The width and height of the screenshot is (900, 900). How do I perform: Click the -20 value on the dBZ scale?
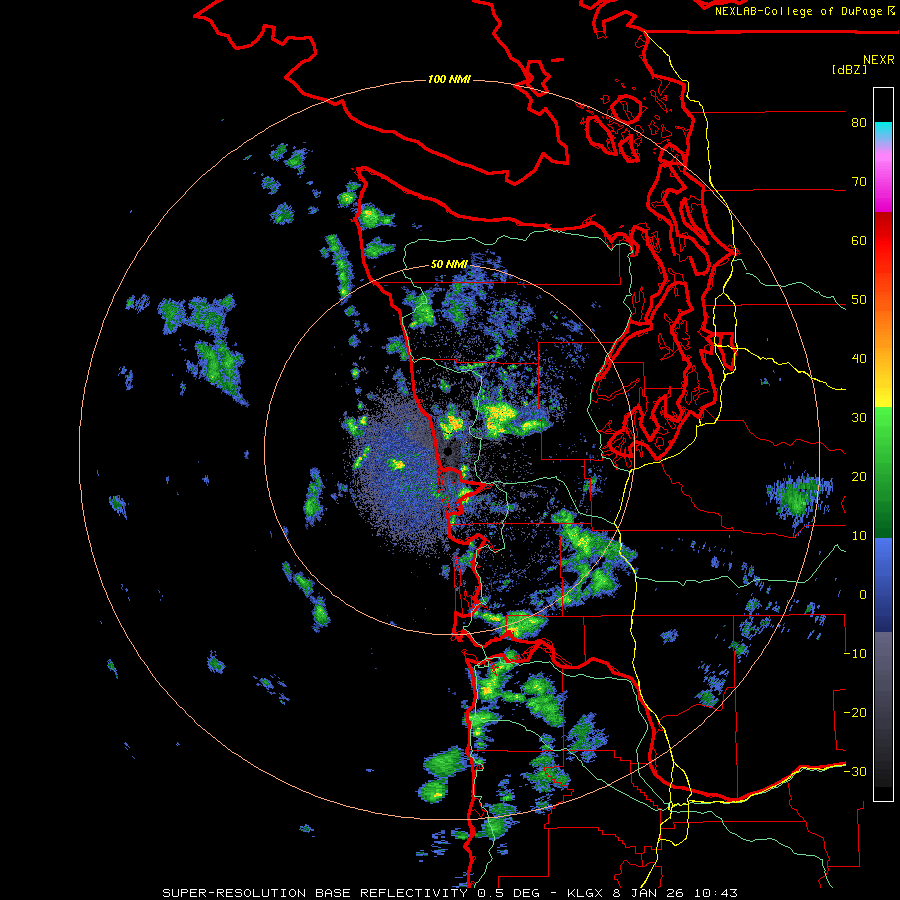click(855, 713)
